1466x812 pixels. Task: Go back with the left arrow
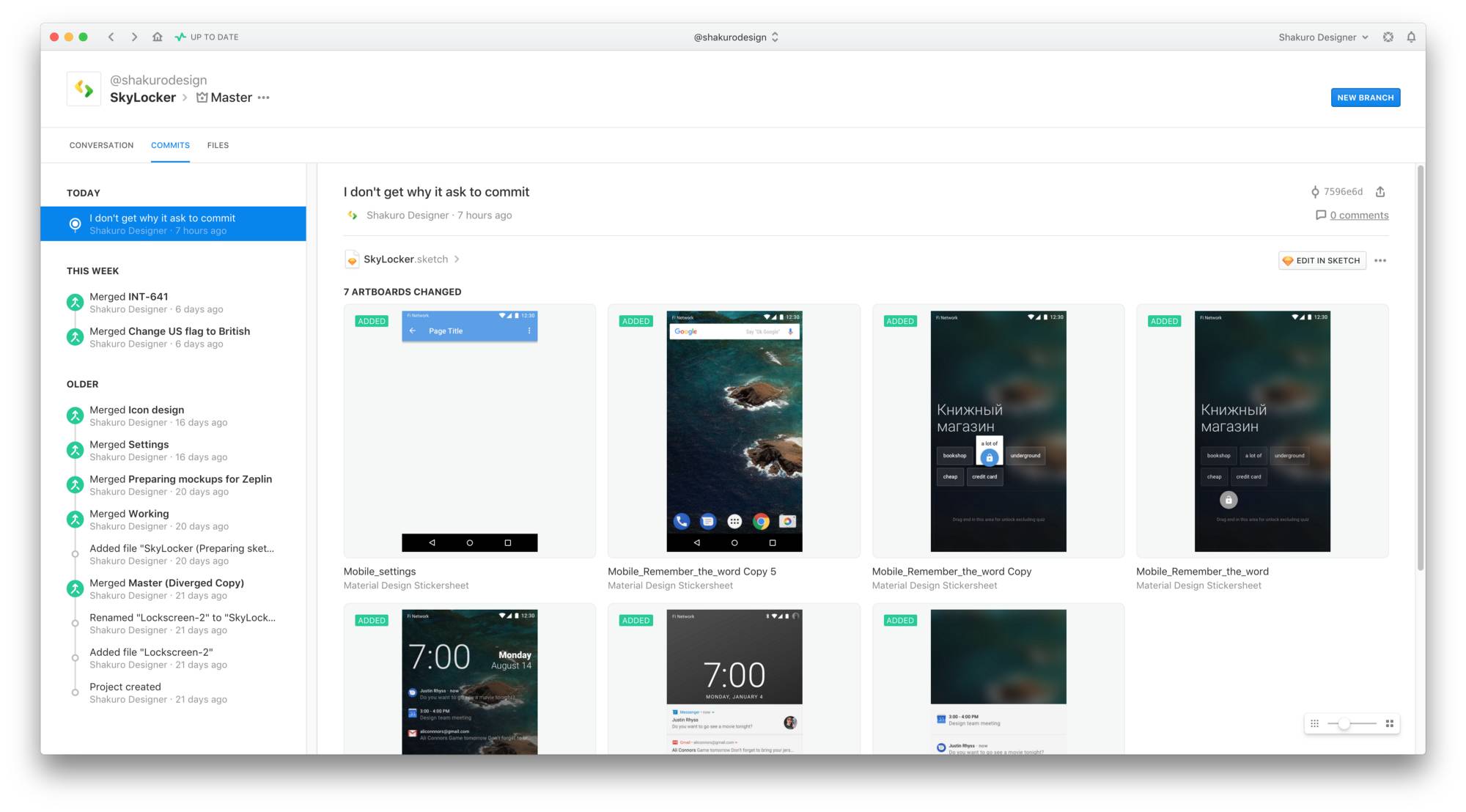point(111,37)
